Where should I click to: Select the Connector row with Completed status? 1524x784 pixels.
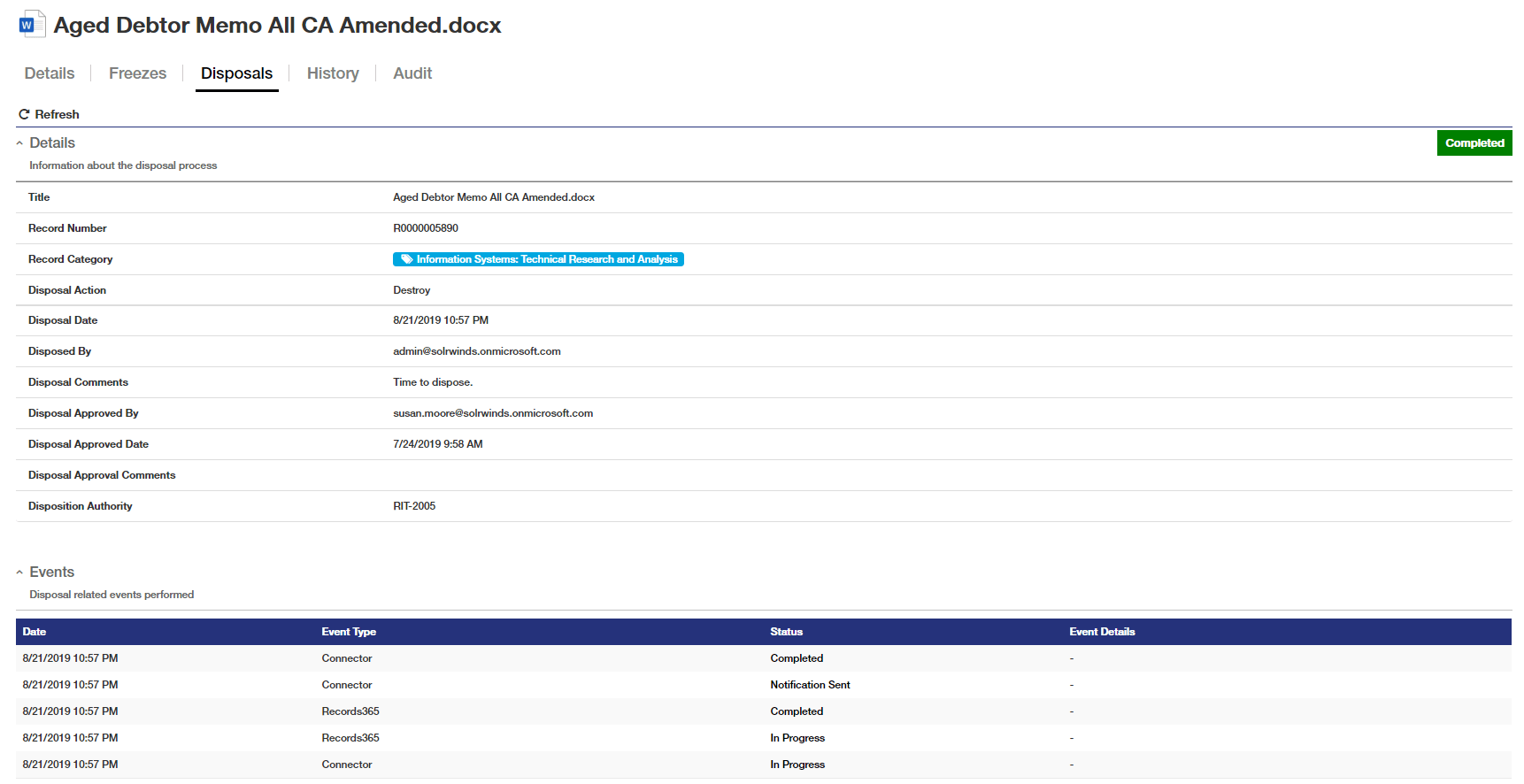pos(764,658)
